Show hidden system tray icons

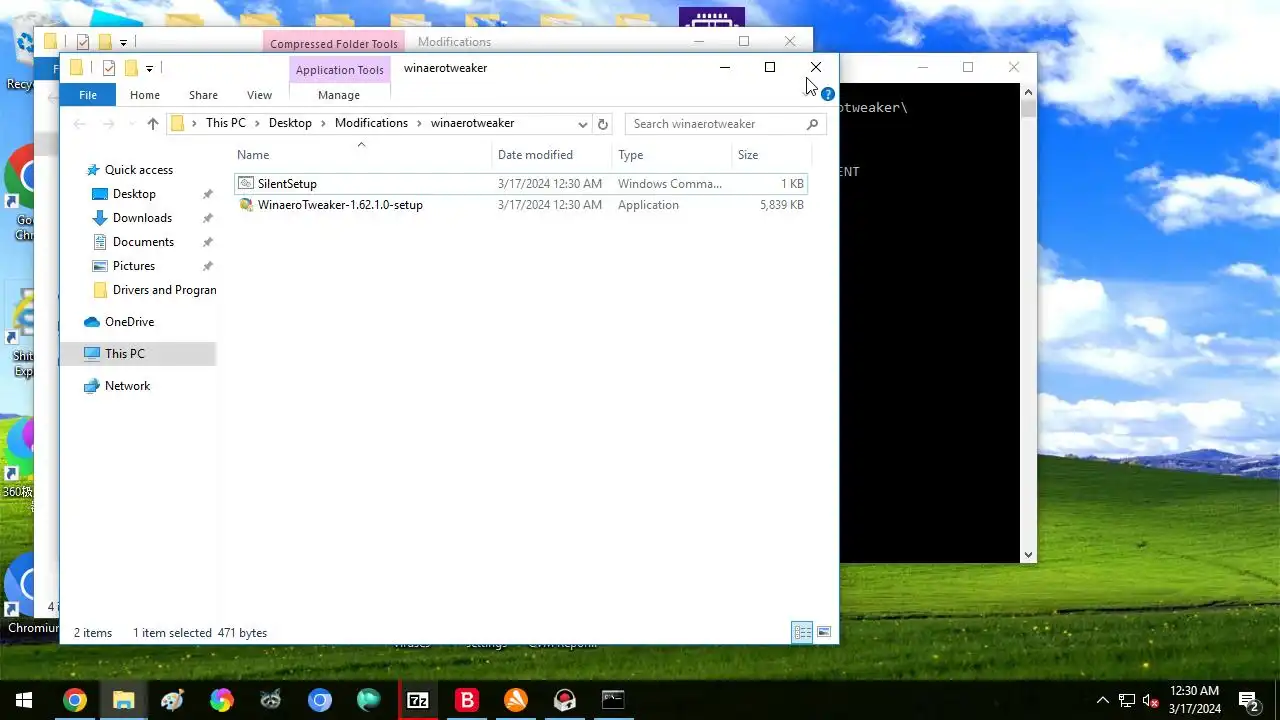pos(1102,700)
